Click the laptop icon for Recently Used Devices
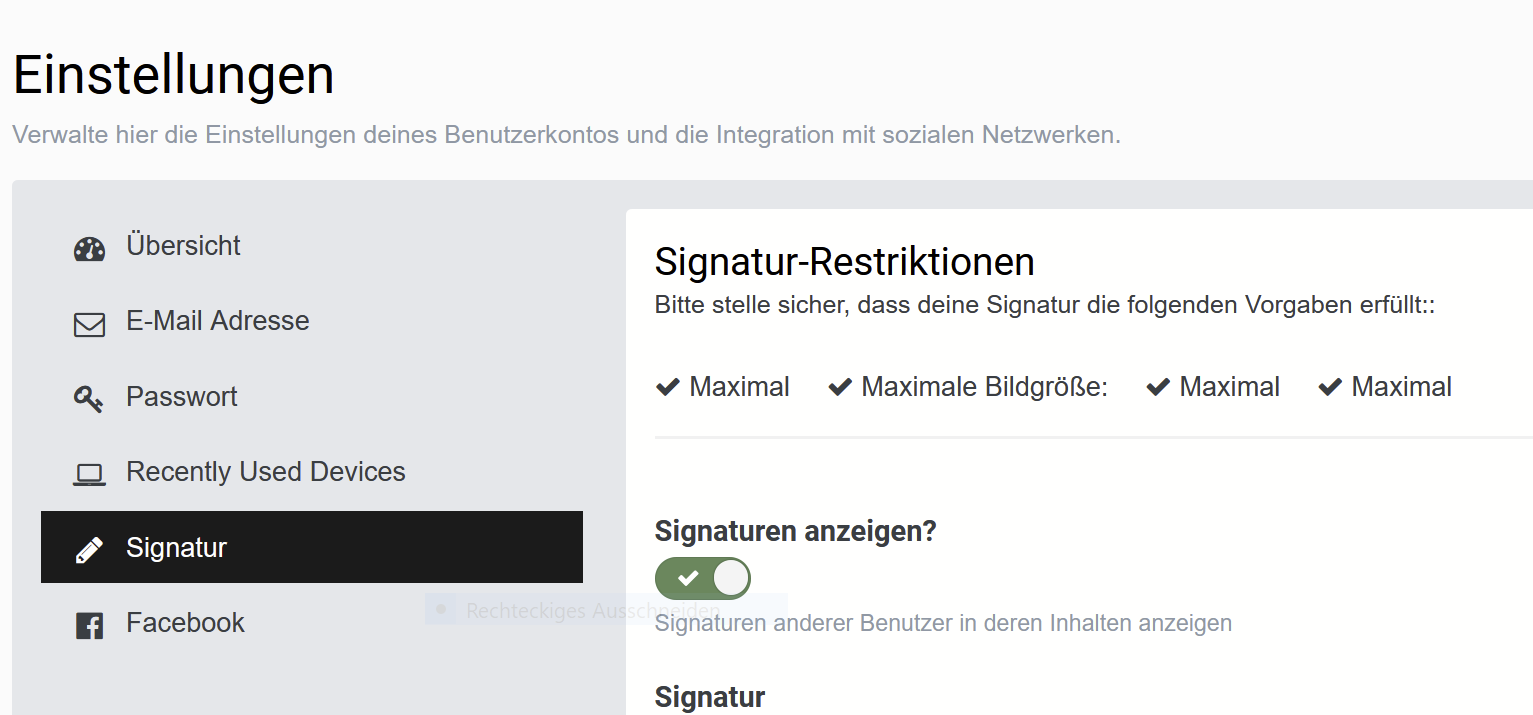The height and width of the screenshot is (715, 1533). click(90, 475)
